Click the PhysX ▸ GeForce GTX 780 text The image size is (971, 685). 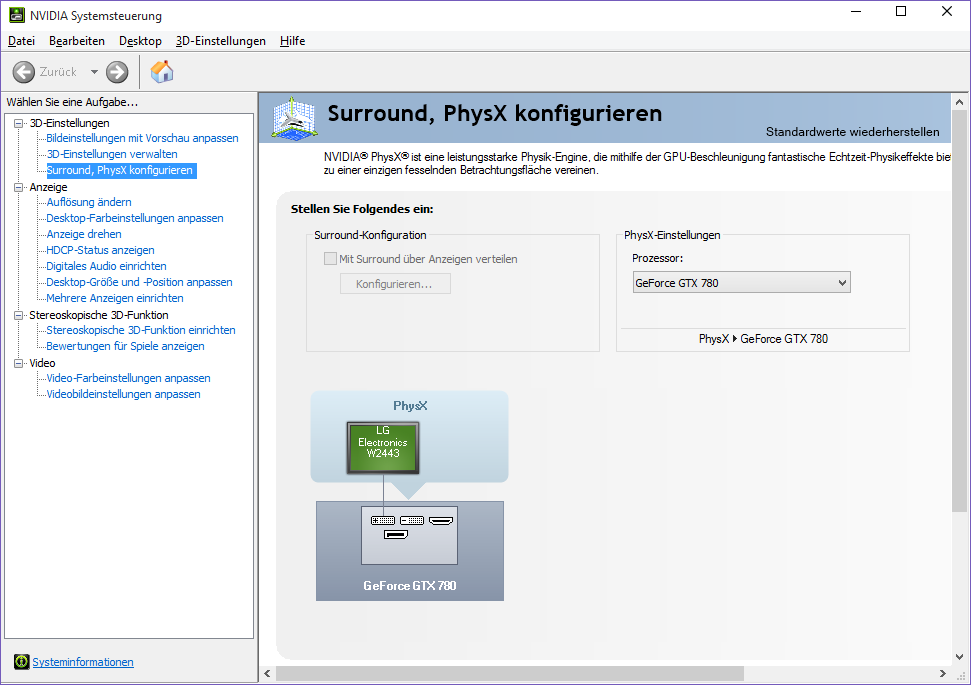[763, 339]
